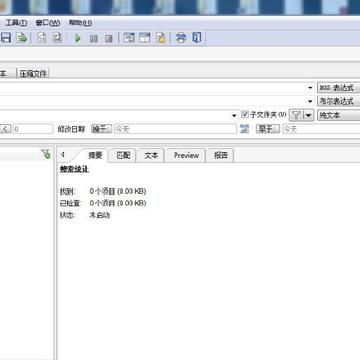The height and width of the screenshot is (360, 360).
Task: Click the second window layout toolbar icon
Action: (144, 38)
